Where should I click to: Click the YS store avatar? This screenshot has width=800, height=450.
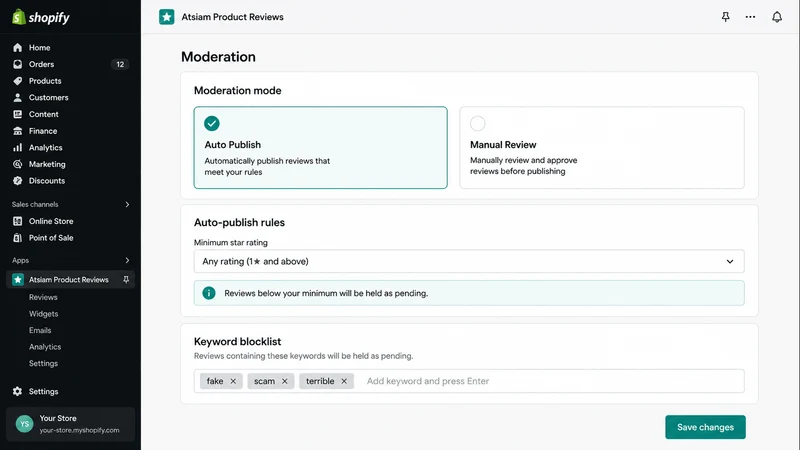coord(24,423)
